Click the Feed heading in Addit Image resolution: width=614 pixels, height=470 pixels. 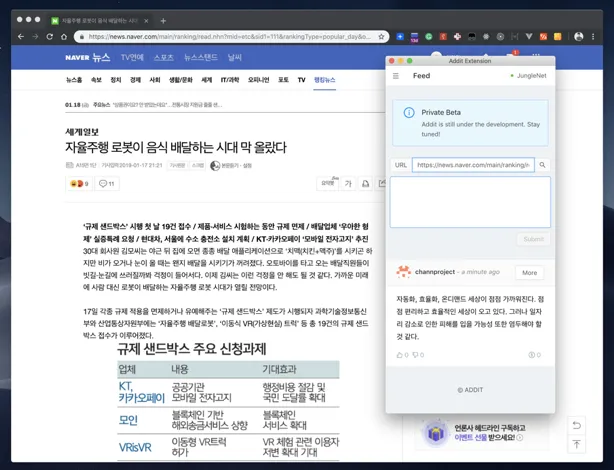pyautogui.click(x=421, y=76)
